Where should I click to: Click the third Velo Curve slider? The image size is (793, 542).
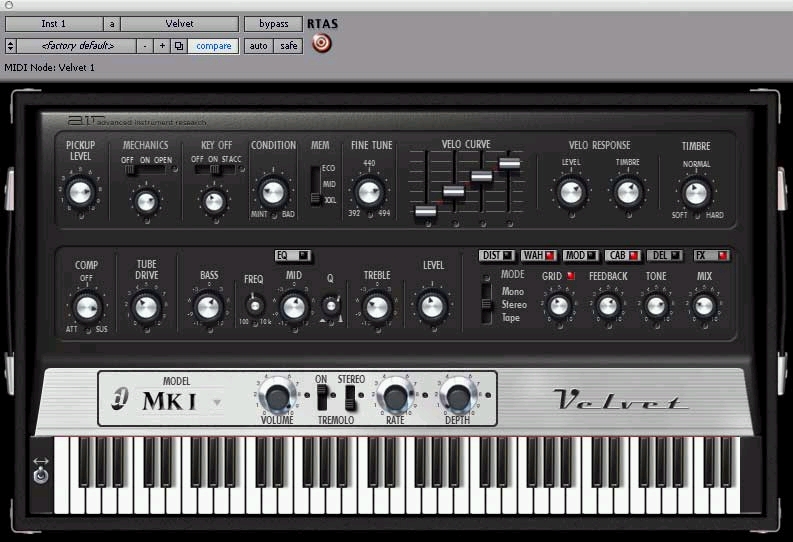pyautogui.click(x=481, y=176)
